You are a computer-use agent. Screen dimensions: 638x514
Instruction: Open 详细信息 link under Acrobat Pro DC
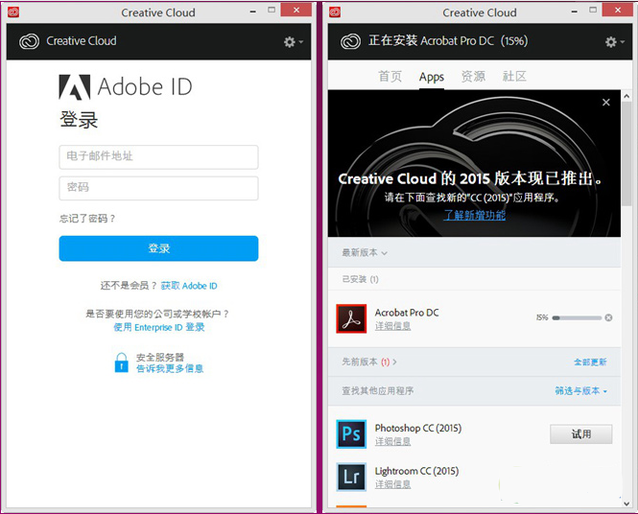[x=393, y=326]
